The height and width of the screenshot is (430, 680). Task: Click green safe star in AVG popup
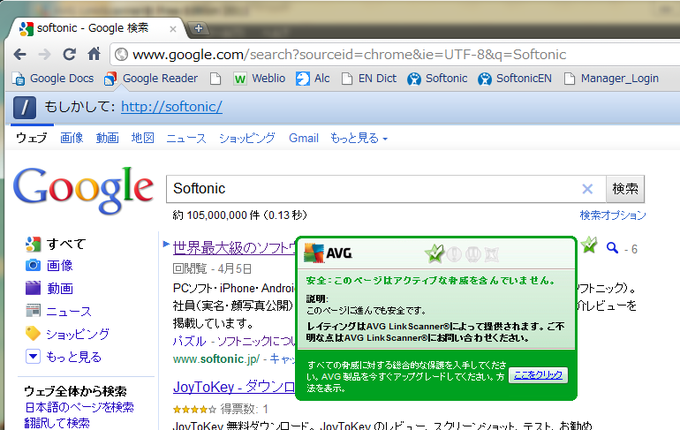(435, 254)
